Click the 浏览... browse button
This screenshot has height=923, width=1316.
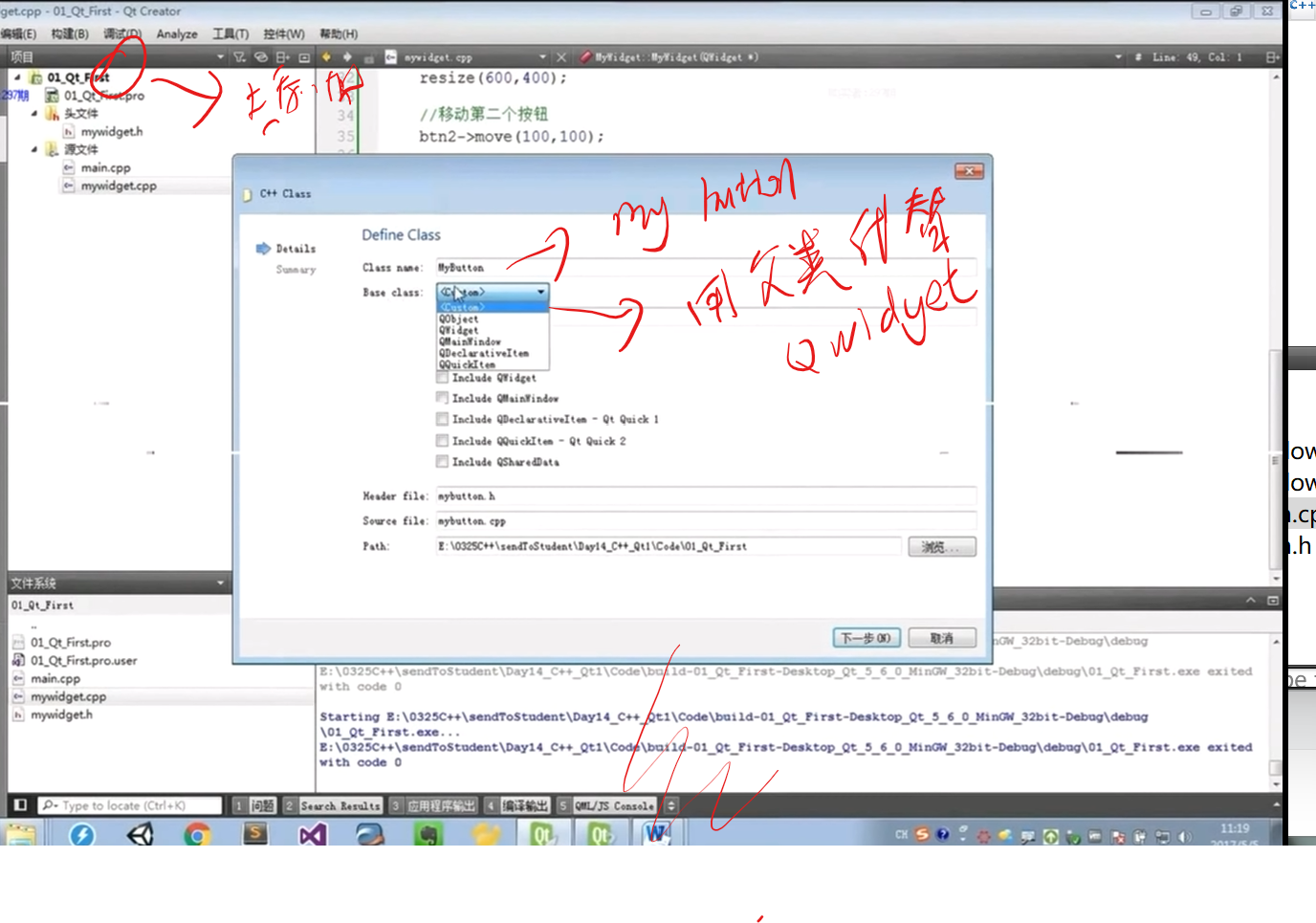tap(942, 546)
